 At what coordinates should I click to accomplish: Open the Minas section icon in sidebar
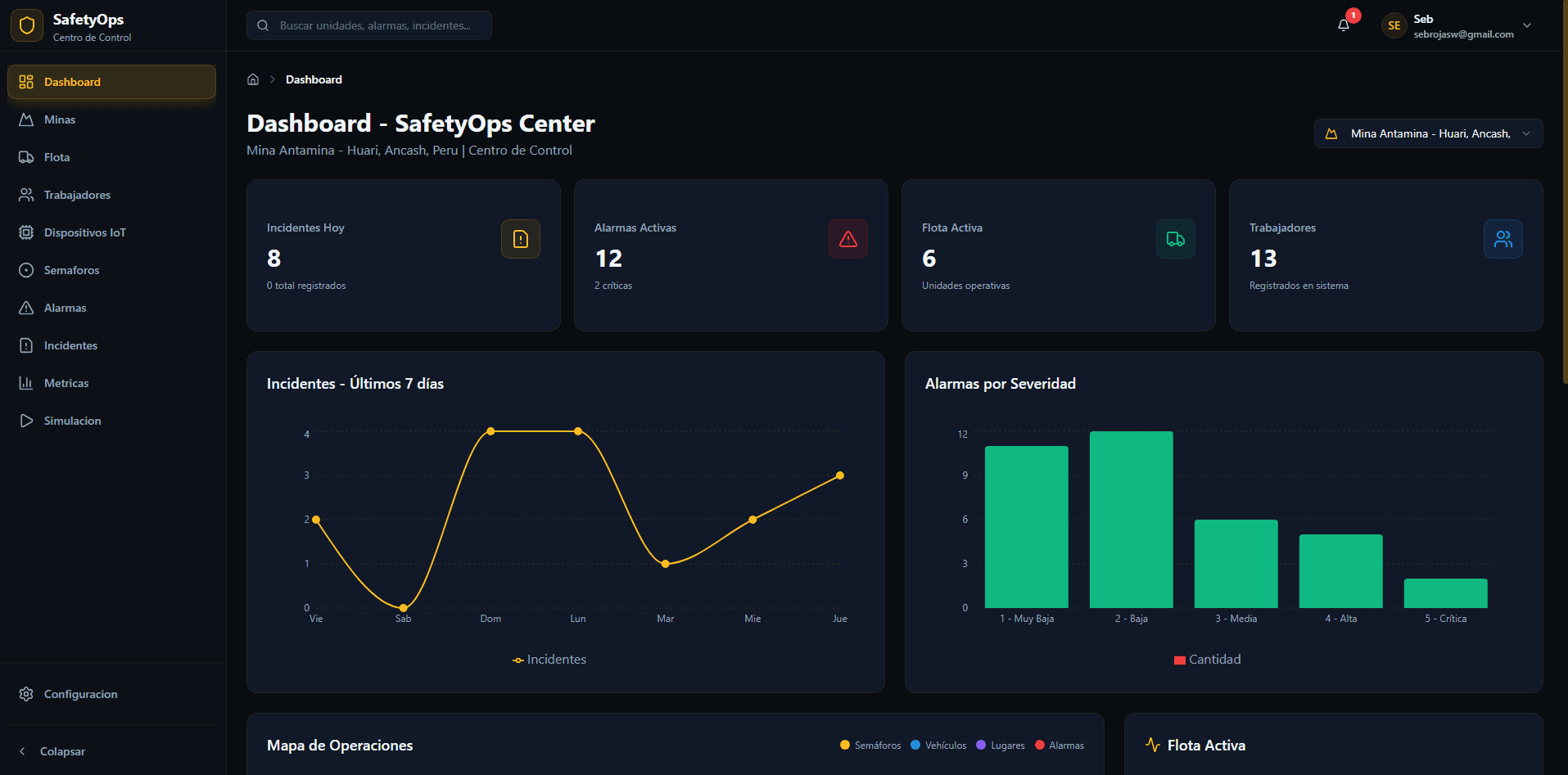27,119
